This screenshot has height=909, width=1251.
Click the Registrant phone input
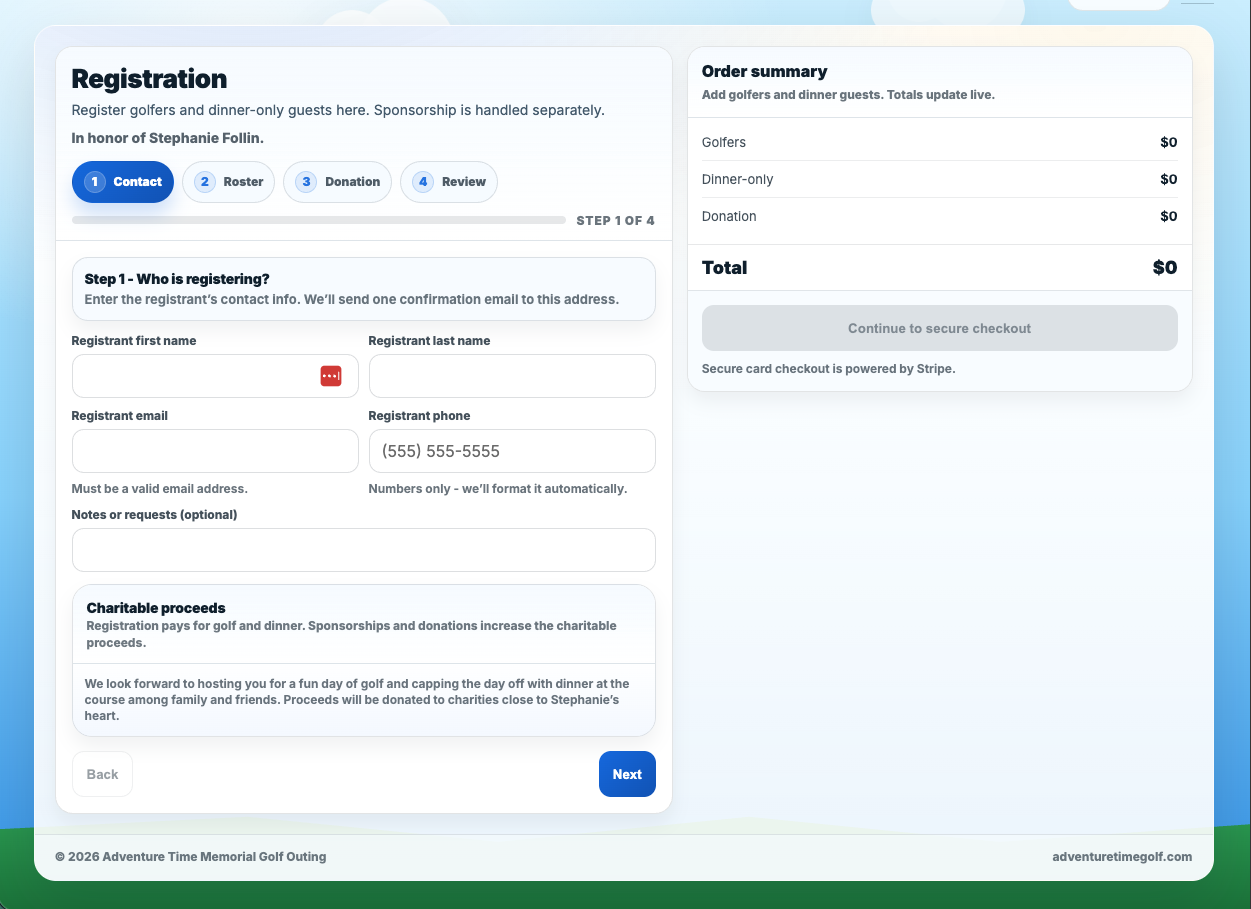[511, 451]
